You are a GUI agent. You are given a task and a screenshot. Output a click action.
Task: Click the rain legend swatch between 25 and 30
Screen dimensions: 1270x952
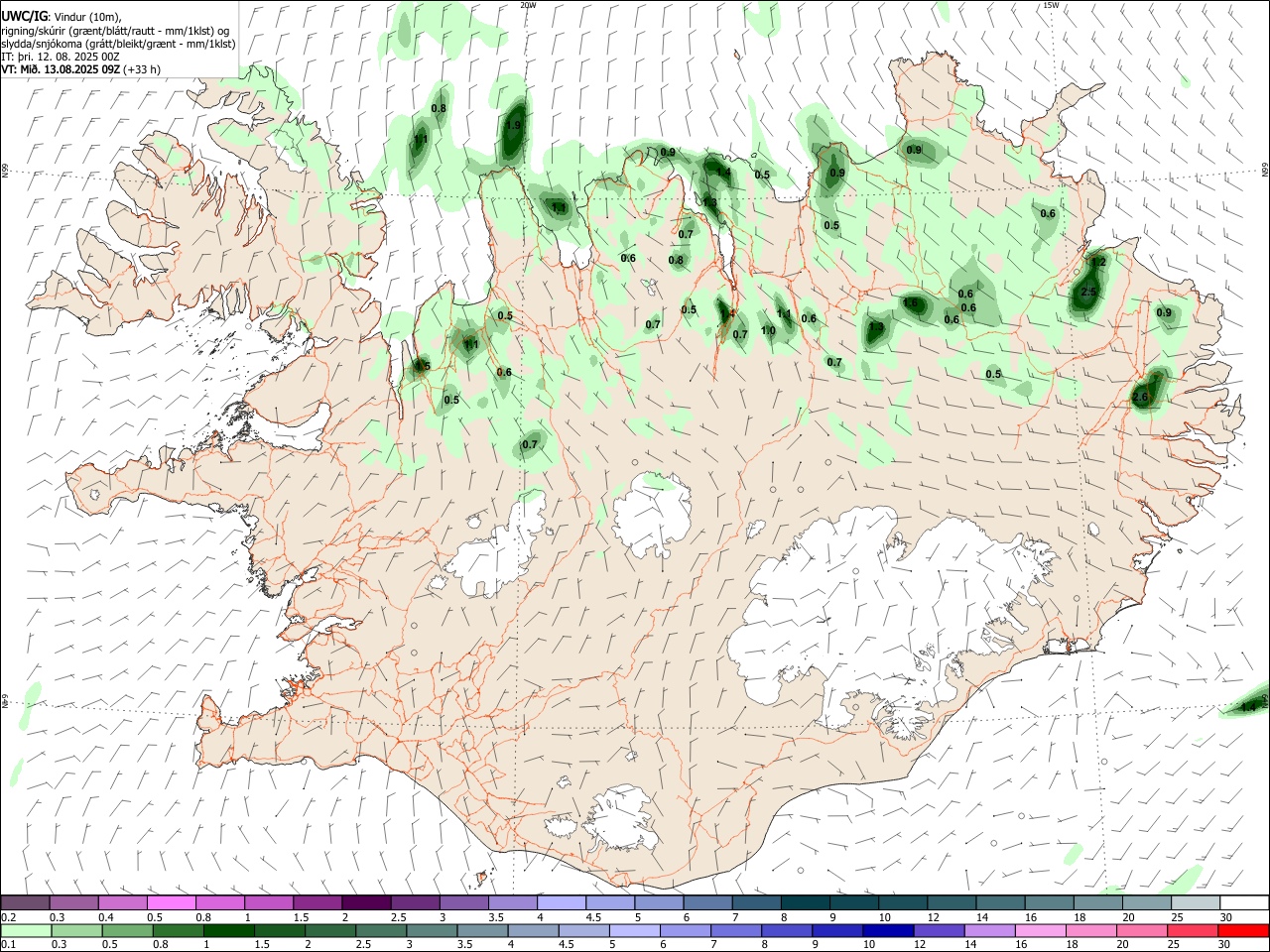[1191, 930]
